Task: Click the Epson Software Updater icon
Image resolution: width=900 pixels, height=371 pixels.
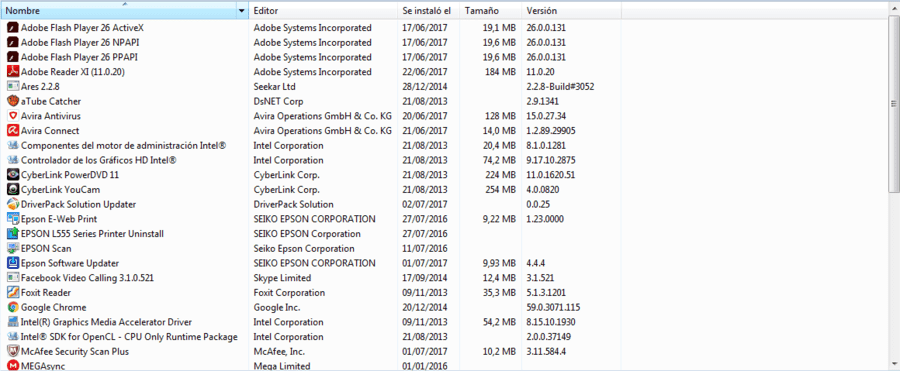Action: 13,263
